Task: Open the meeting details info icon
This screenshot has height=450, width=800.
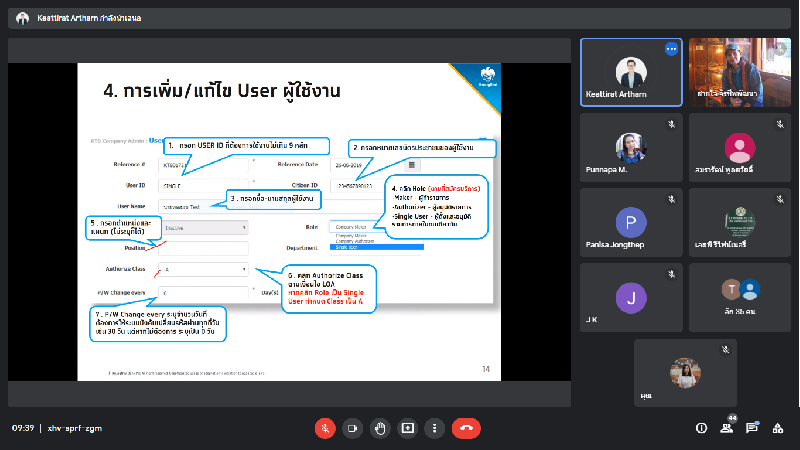Action: point(701,427)
